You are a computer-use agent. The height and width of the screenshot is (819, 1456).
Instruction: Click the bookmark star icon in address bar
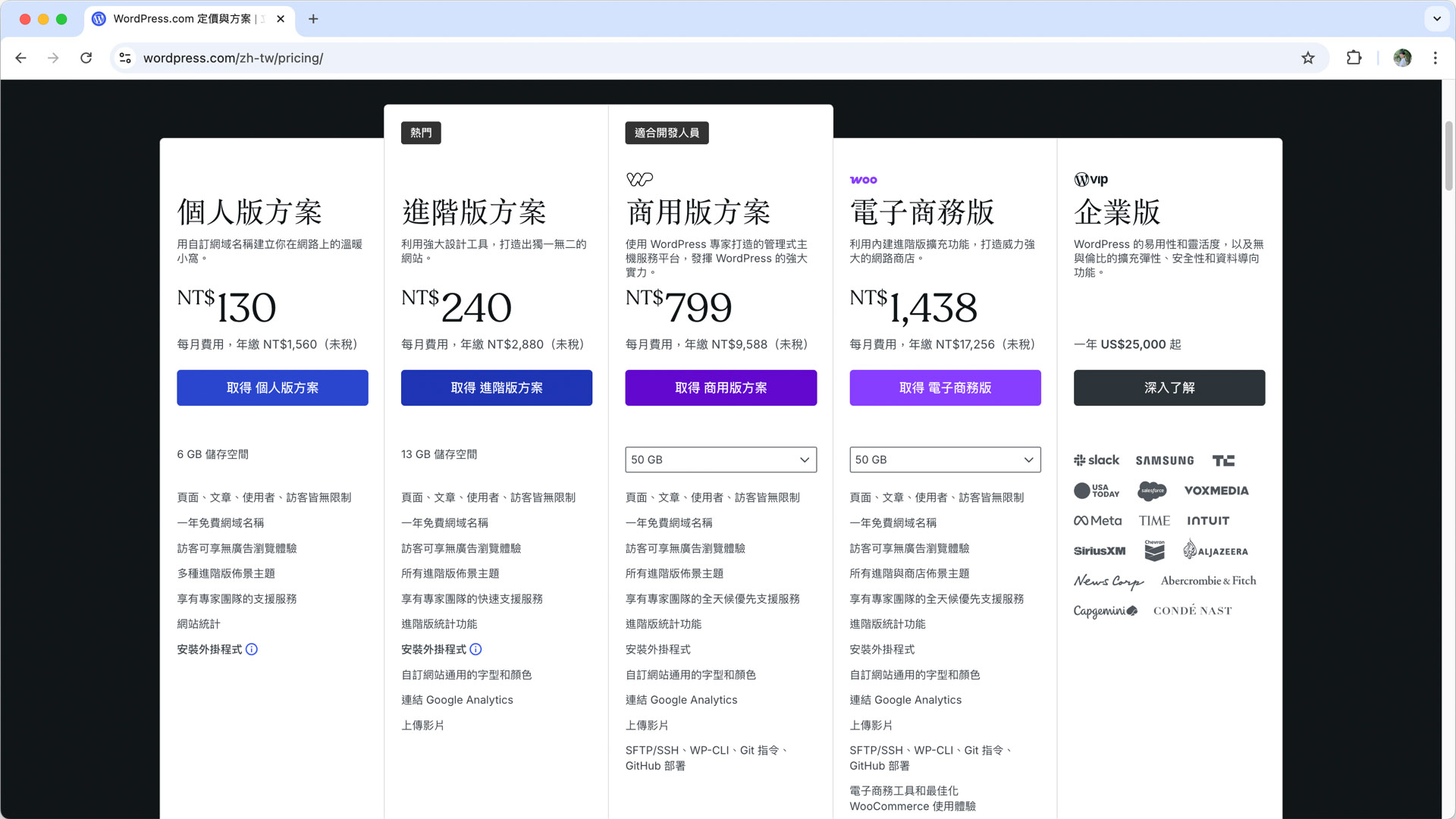(x=1308, y=58)
